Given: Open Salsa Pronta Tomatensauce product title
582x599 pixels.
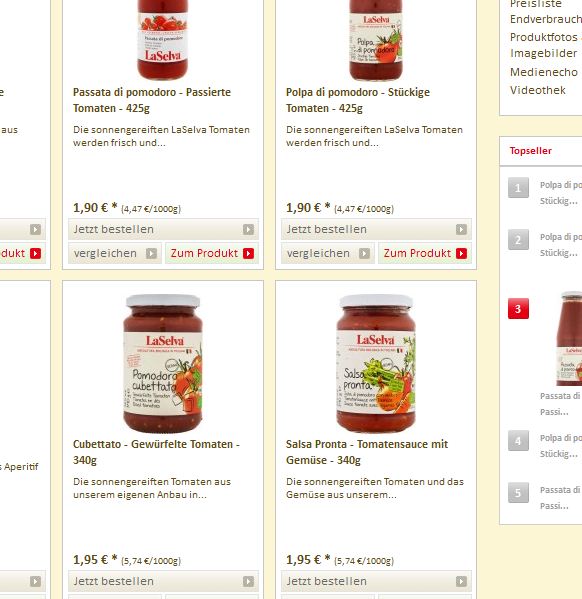Looking at the screenshot, I should pyautogui.click(x=367, y=452).
